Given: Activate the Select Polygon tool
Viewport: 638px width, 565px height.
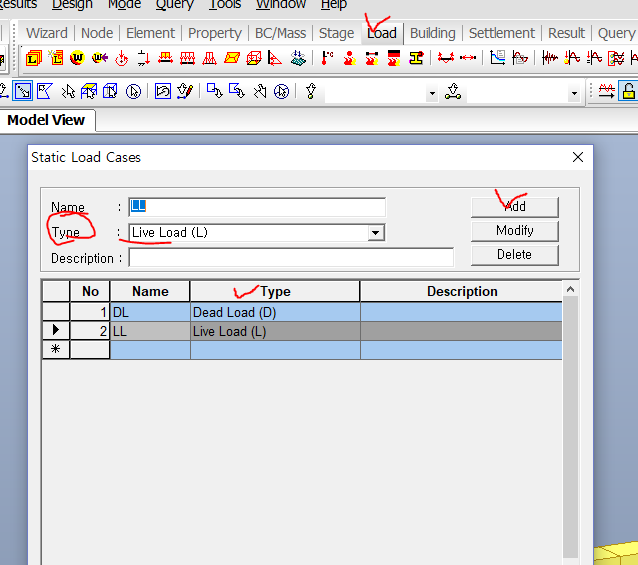Looking at the screenshot, I should pyautogui.click(x=45, y=91).
